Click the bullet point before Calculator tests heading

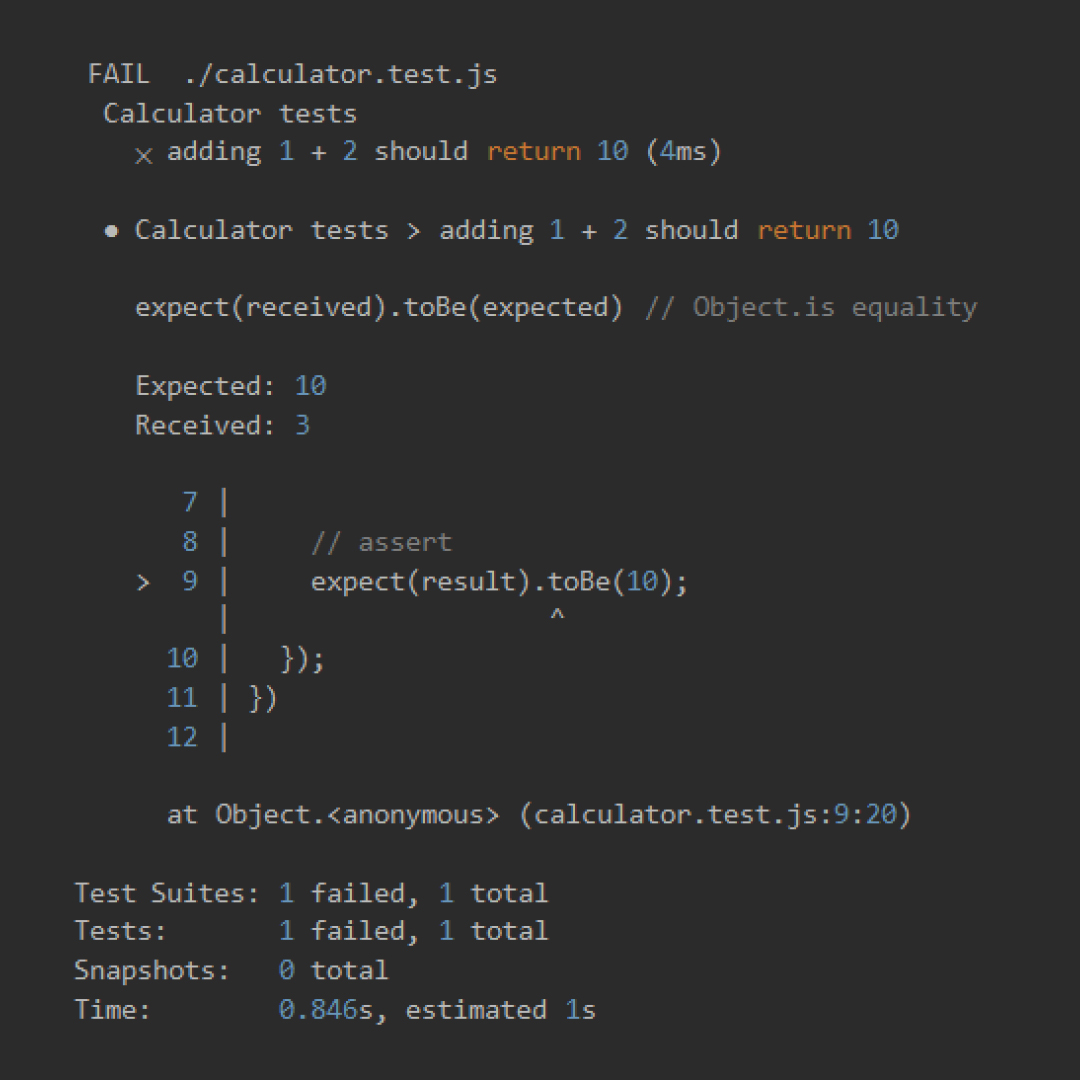coord(112,230)
